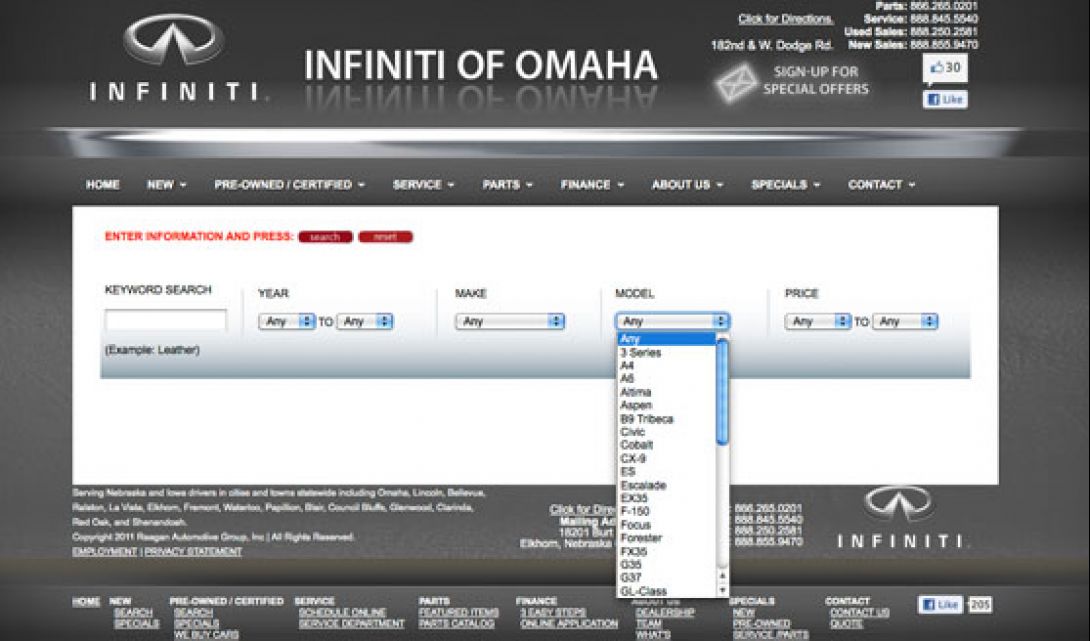Open the FINANCE navigation menu
Screen dimensions: 1090x641
tap(592, 184)
